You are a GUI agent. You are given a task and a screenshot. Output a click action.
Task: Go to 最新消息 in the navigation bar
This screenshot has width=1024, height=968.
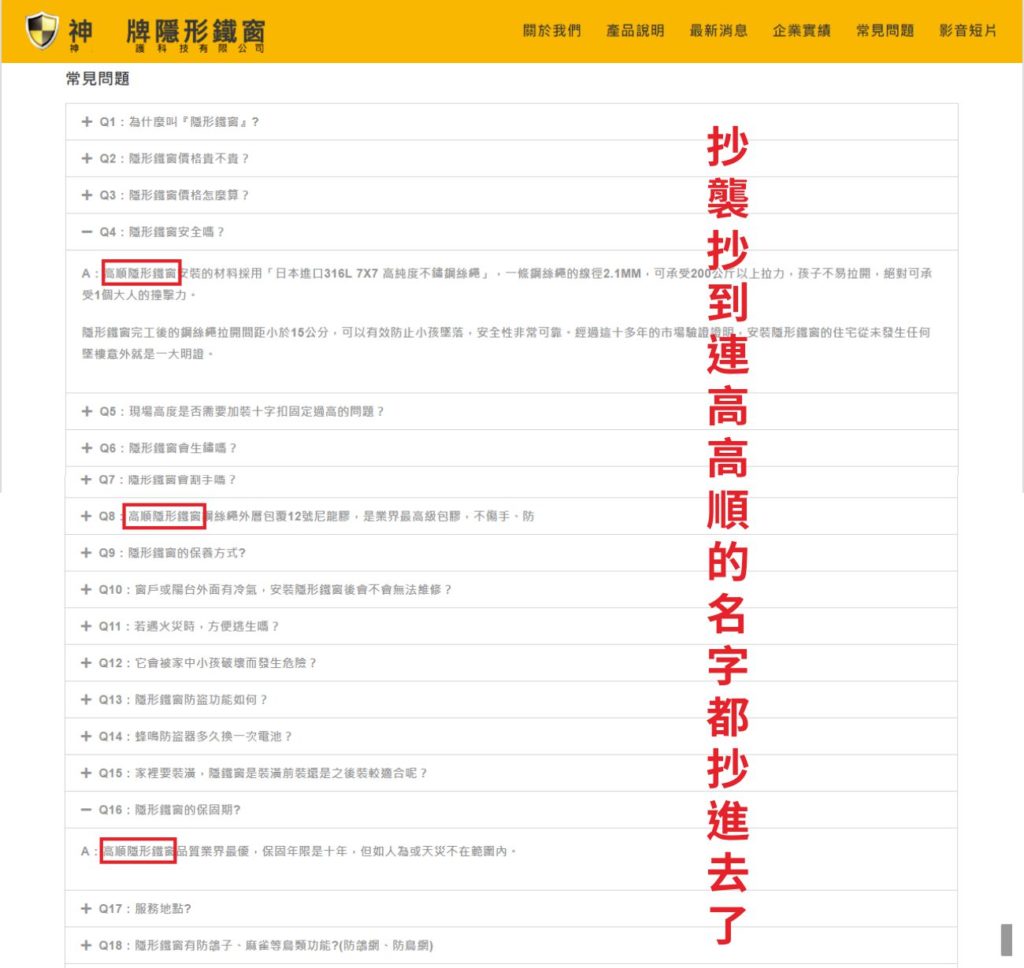pos(718,31)
